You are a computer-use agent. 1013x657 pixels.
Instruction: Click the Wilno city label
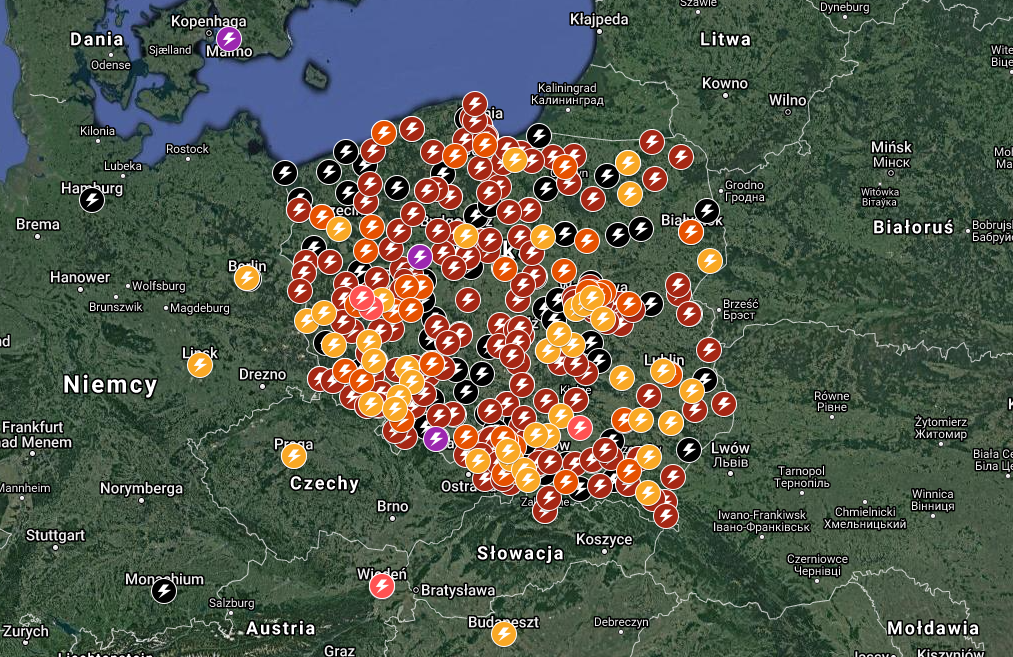coord(788,100)
